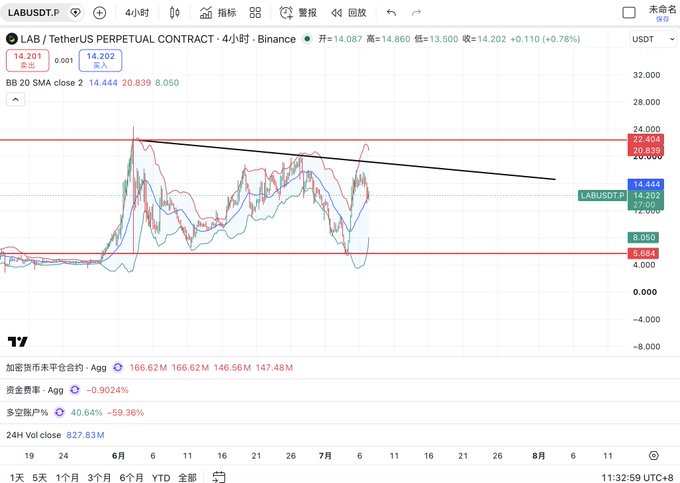The image size is (680, 483).
Task: Select the 资金费率 Agg title
Action: (x=35, y=390)
